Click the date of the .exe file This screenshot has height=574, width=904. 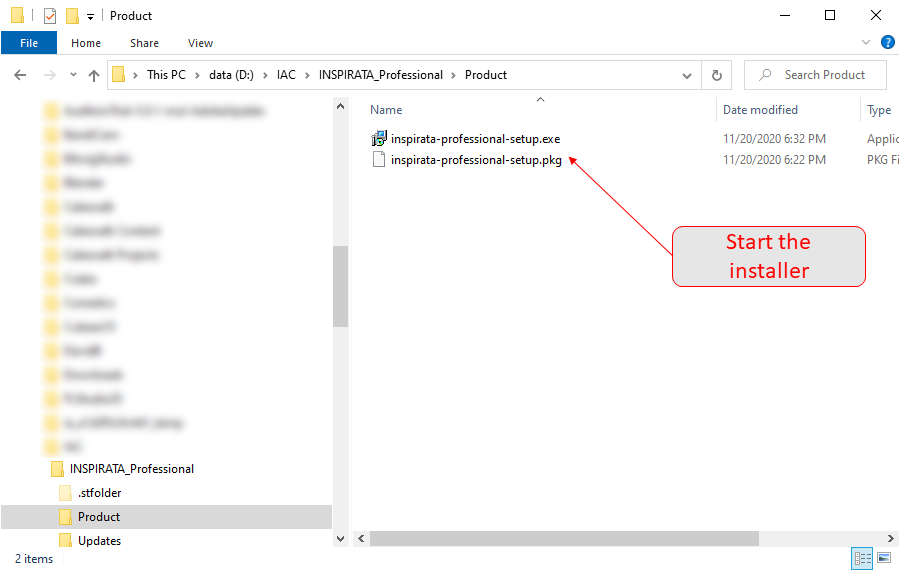point(774,139)
